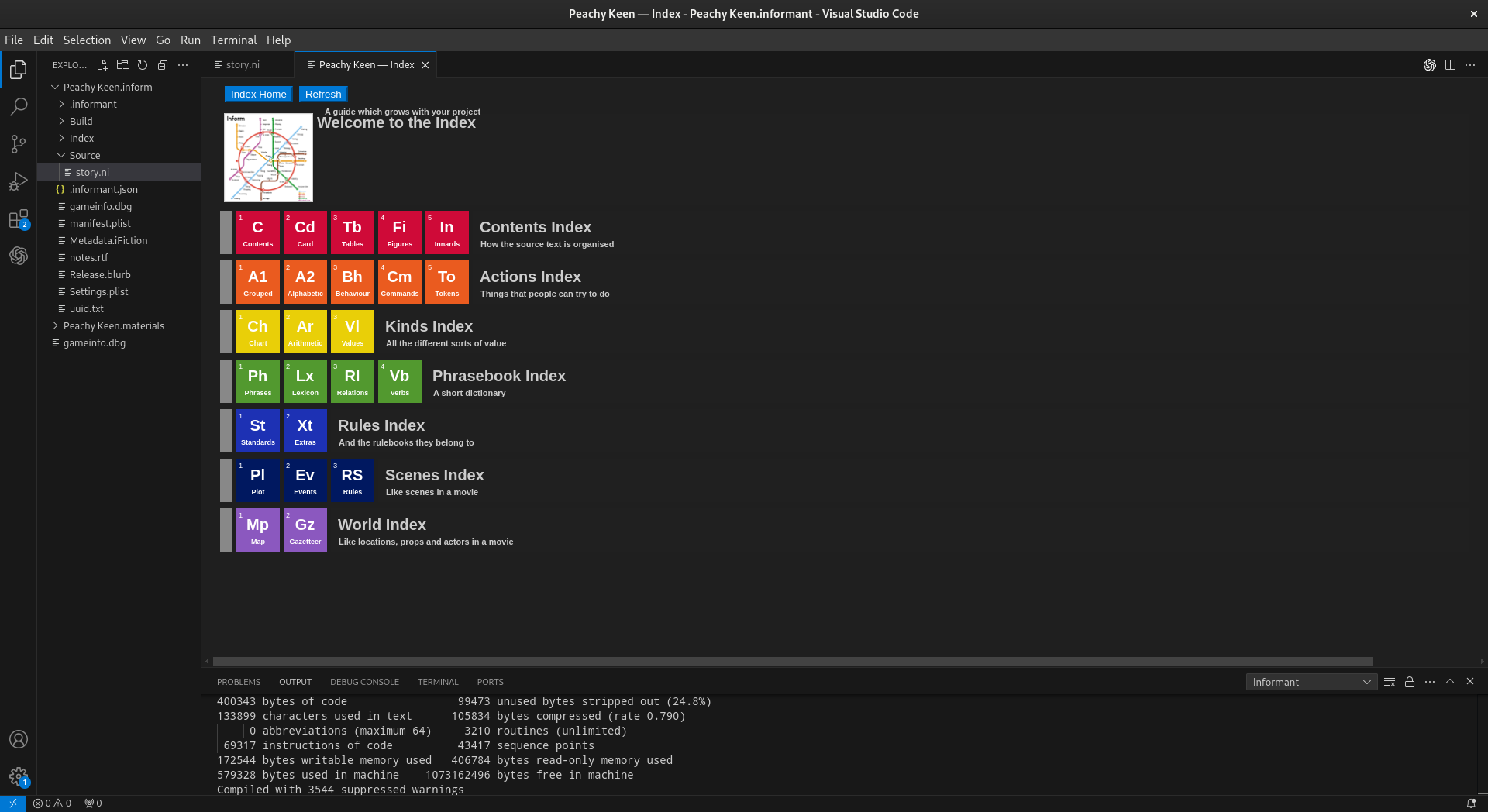The height and width of the screenshot is (812, 1488).
Task: Open notes.rtf in the Explorer
Action: coord(119,257)
